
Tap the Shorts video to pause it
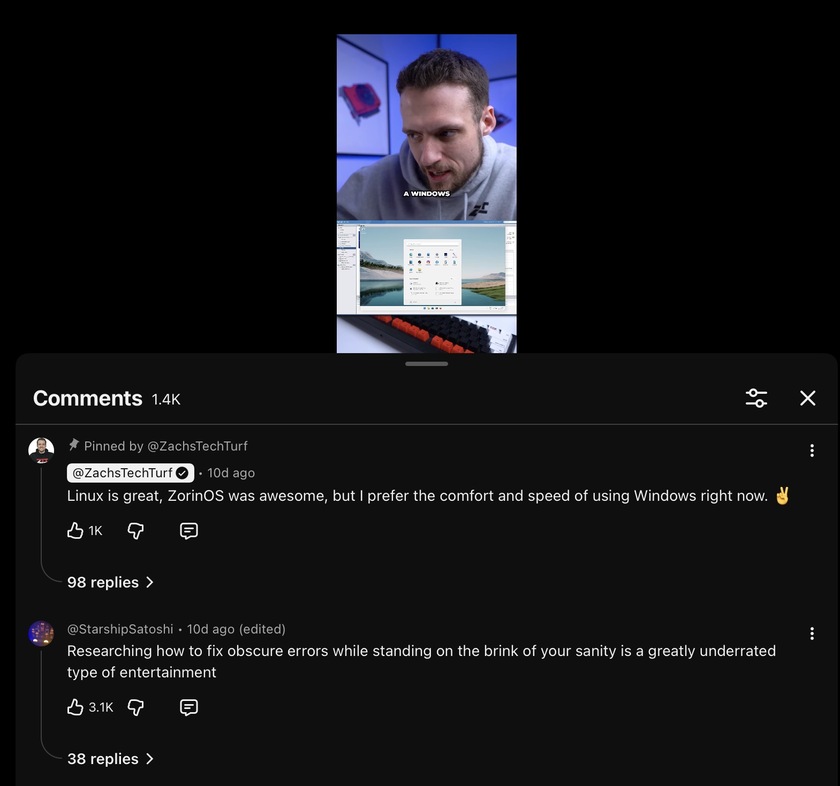click(x=426, y=193)
